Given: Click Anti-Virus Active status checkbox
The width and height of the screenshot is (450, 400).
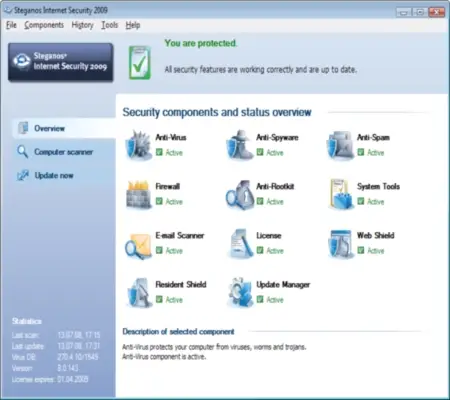Looking at the screenshot, I should [x=159, y=152].
